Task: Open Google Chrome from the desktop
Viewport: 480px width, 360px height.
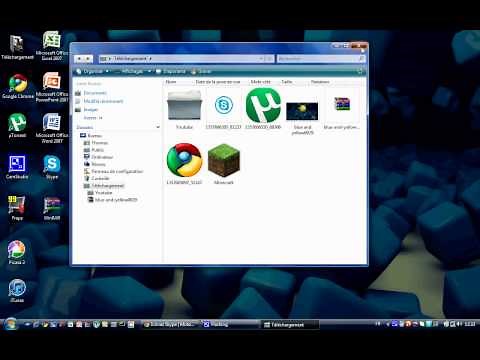Action: click(18, 86)
